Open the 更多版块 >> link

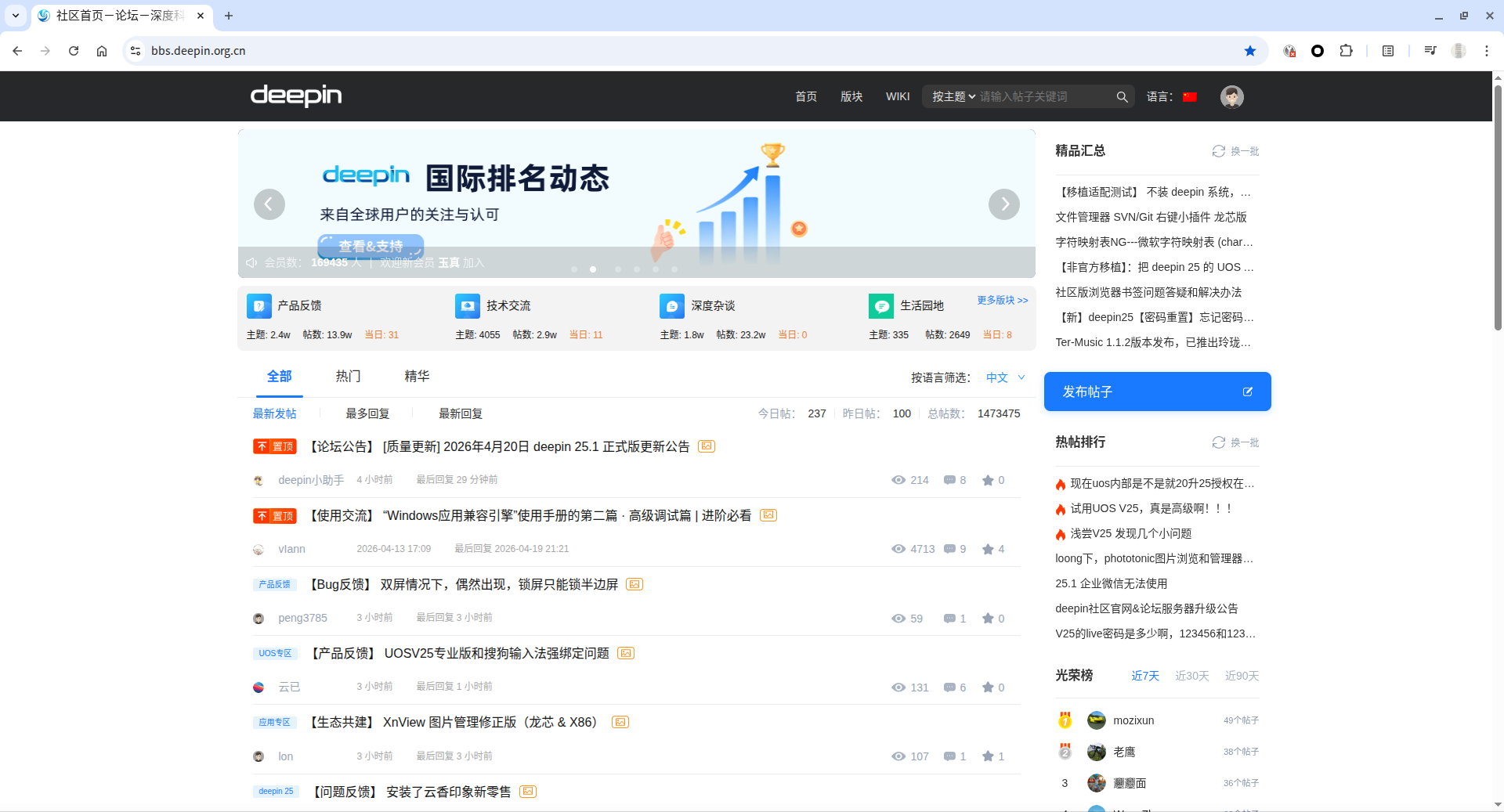[x=1003, y=300]
